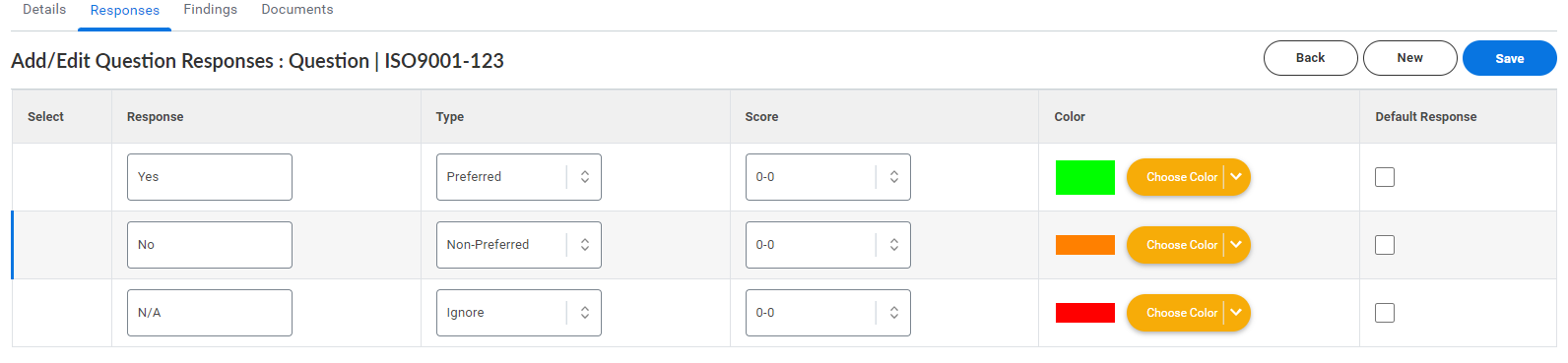The image size is (1568, 363).
Task: Click up-down arrows on Non-Preferred type selector
Action: coord(584,245)
